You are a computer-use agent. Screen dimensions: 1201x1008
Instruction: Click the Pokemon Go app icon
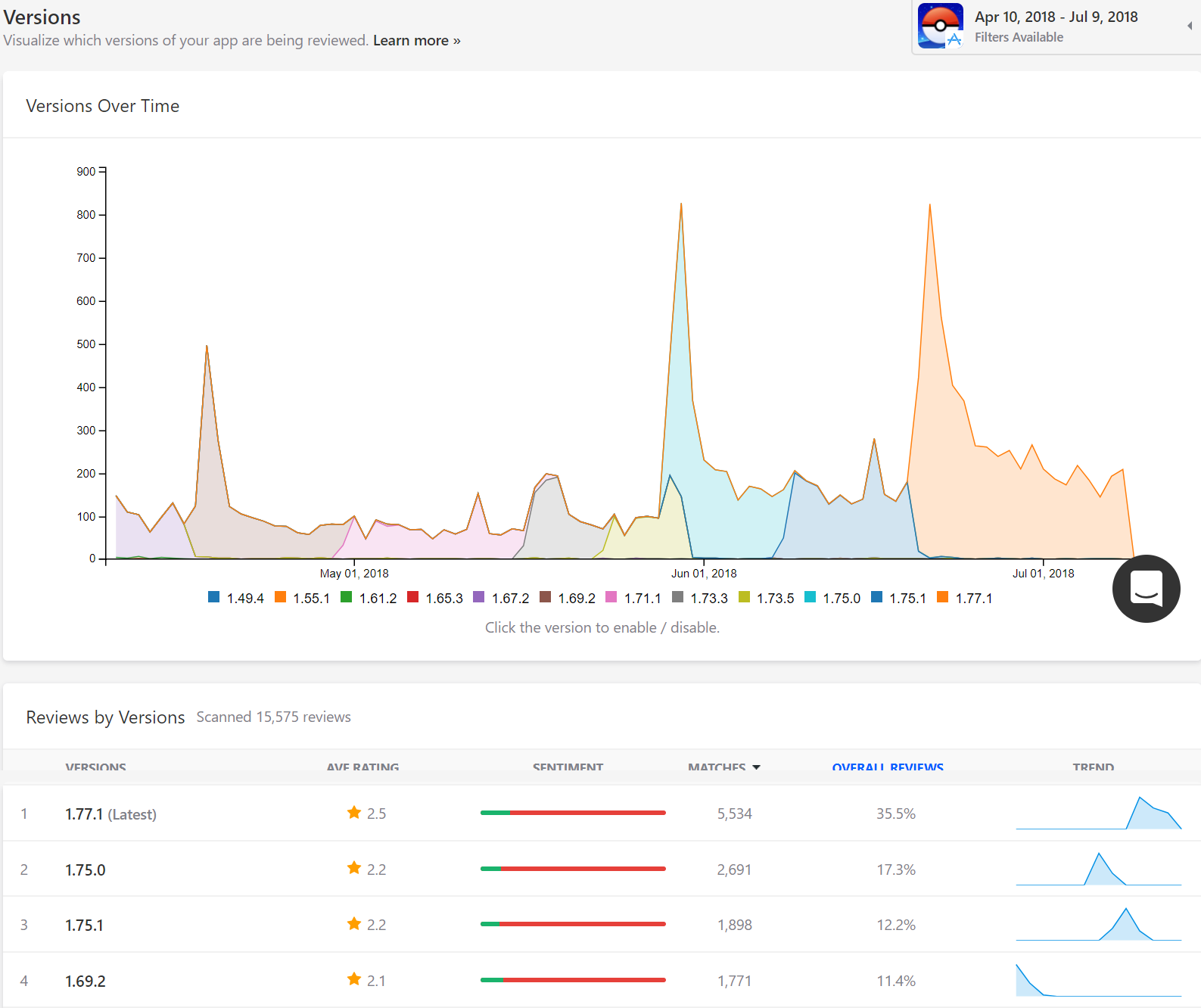(x=940, y=26)
